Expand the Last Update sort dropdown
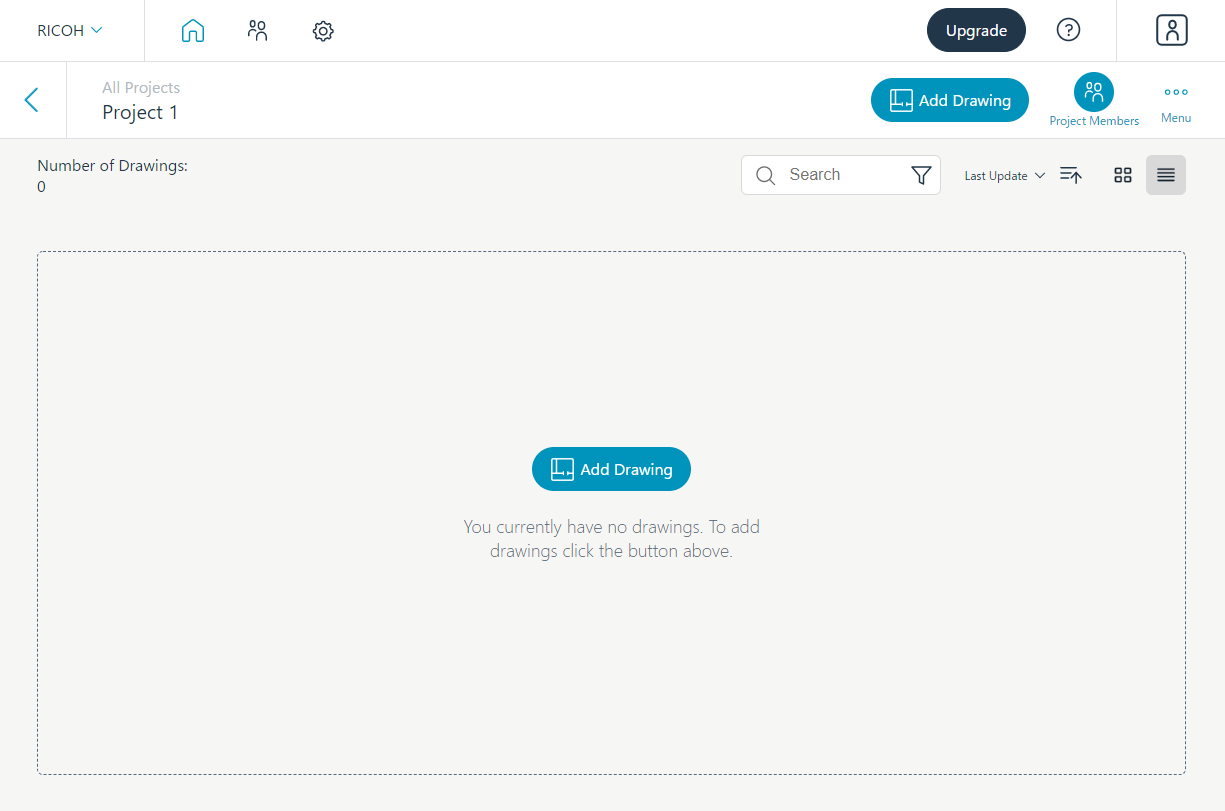1225x811 pixels. click(1005, 175)
